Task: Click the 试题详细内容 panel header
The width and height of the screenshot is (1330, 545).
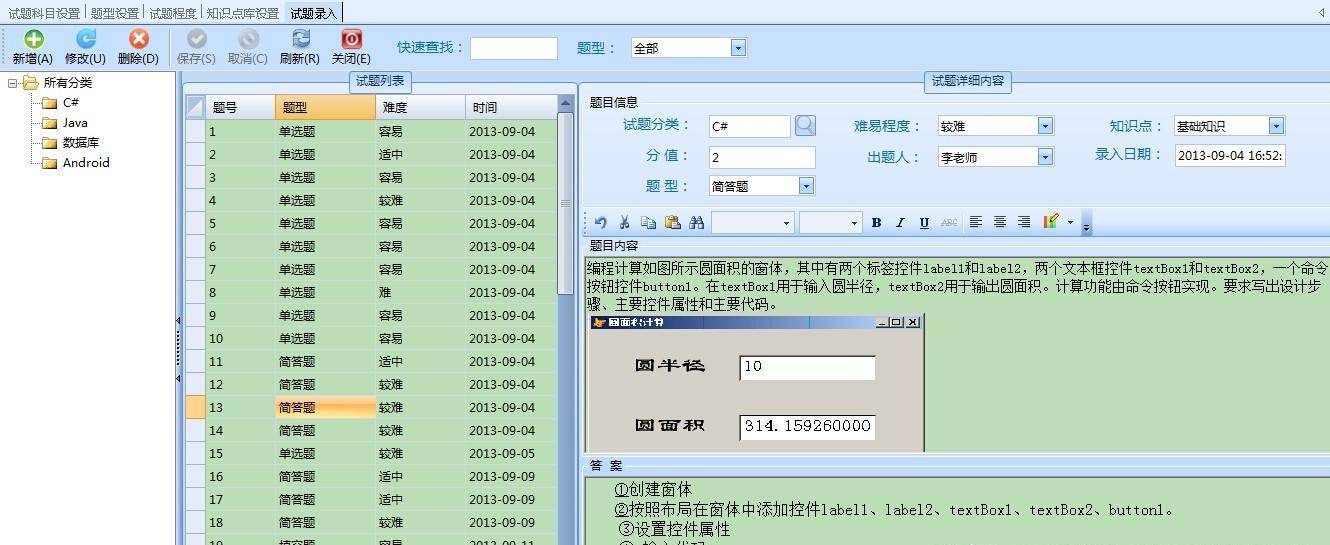Action: (968, 81)
